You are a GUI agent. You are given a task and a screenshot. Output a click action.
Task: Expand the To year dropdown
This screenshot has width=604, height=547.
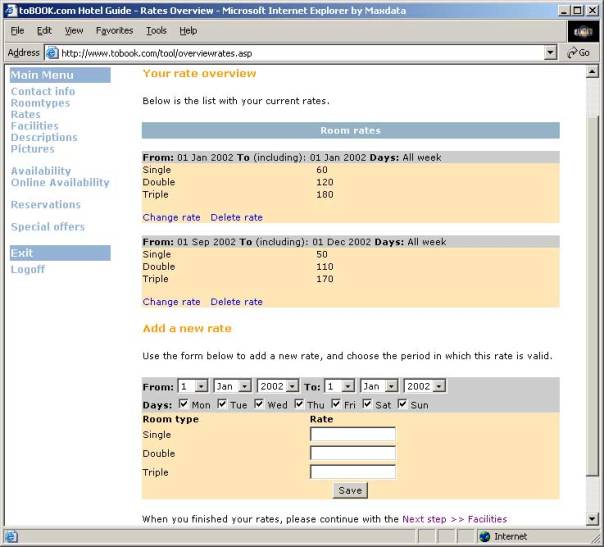[439, 386]
